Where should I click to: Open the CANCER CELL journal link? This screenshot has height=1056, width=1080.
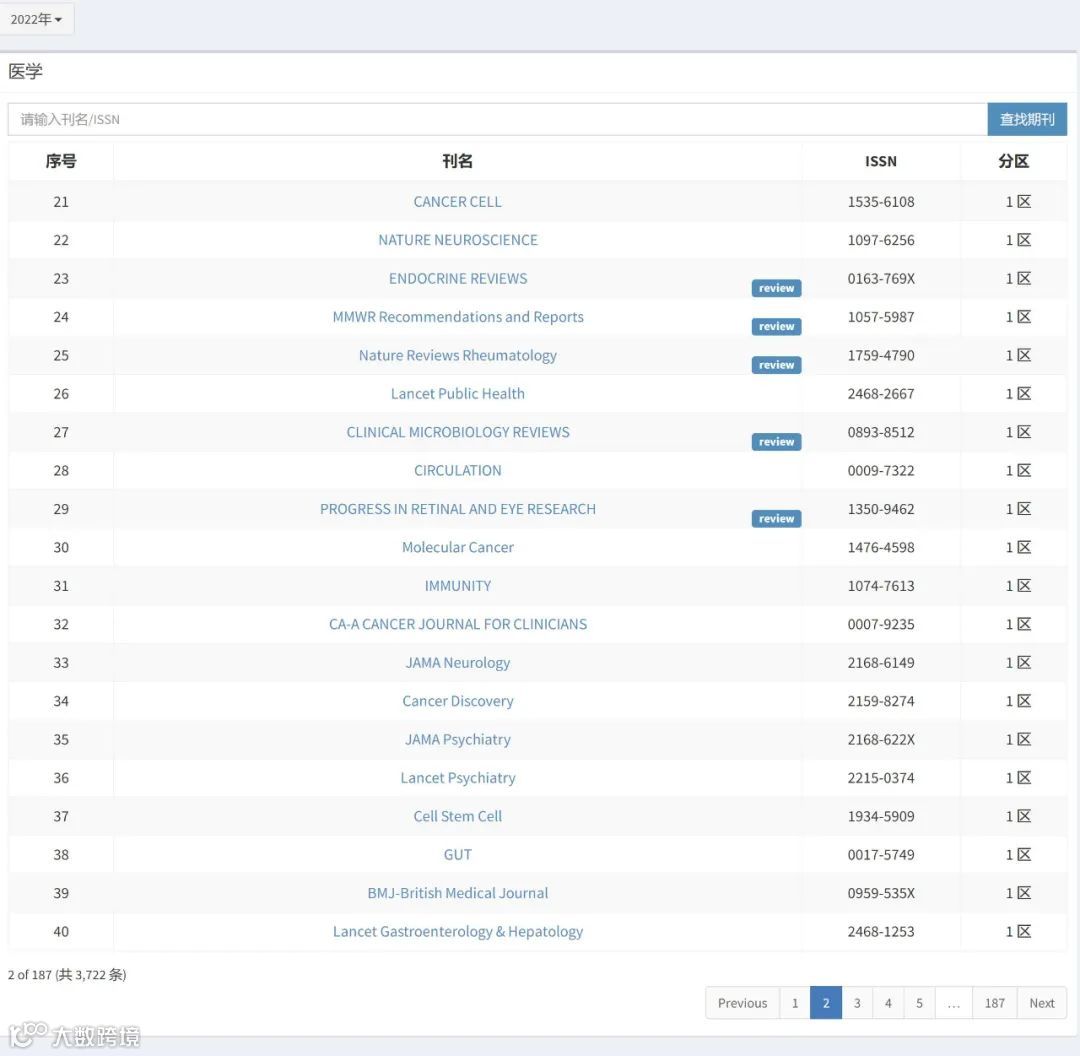[x=457, y=202]
